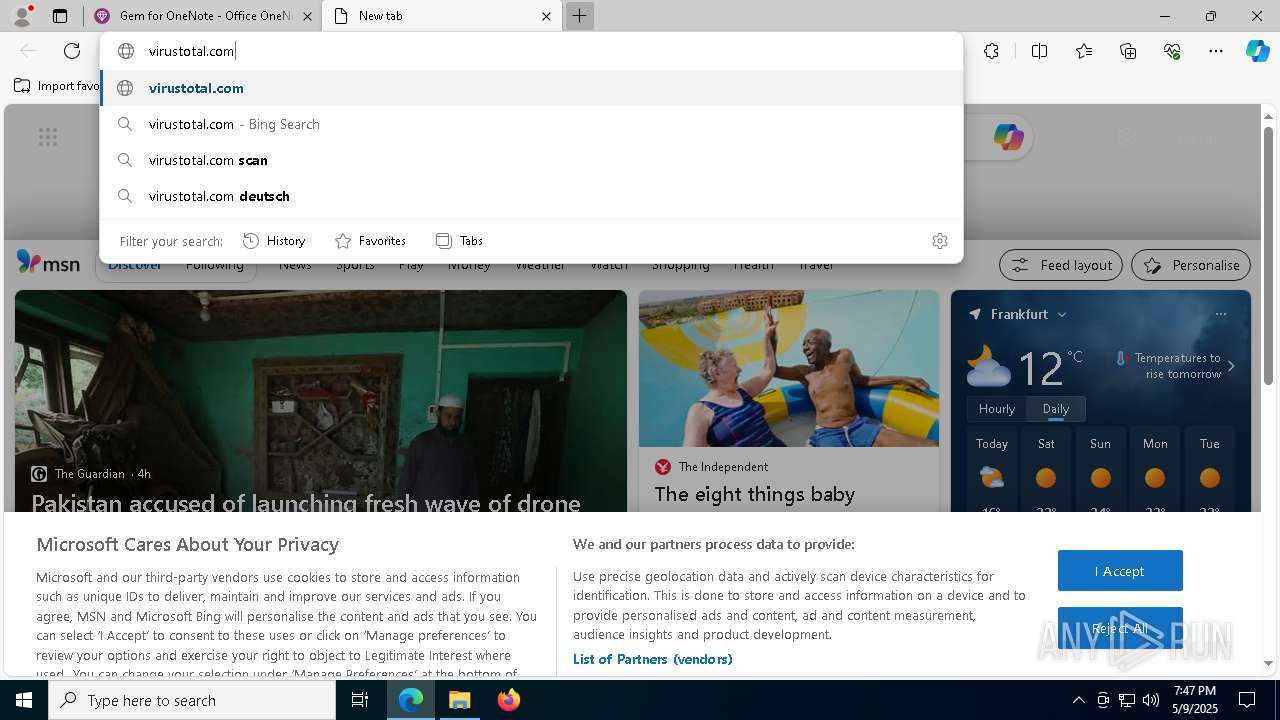Open the notification center icon
This screenshot has width=1280, height=720.
(x=1247, y=700)
